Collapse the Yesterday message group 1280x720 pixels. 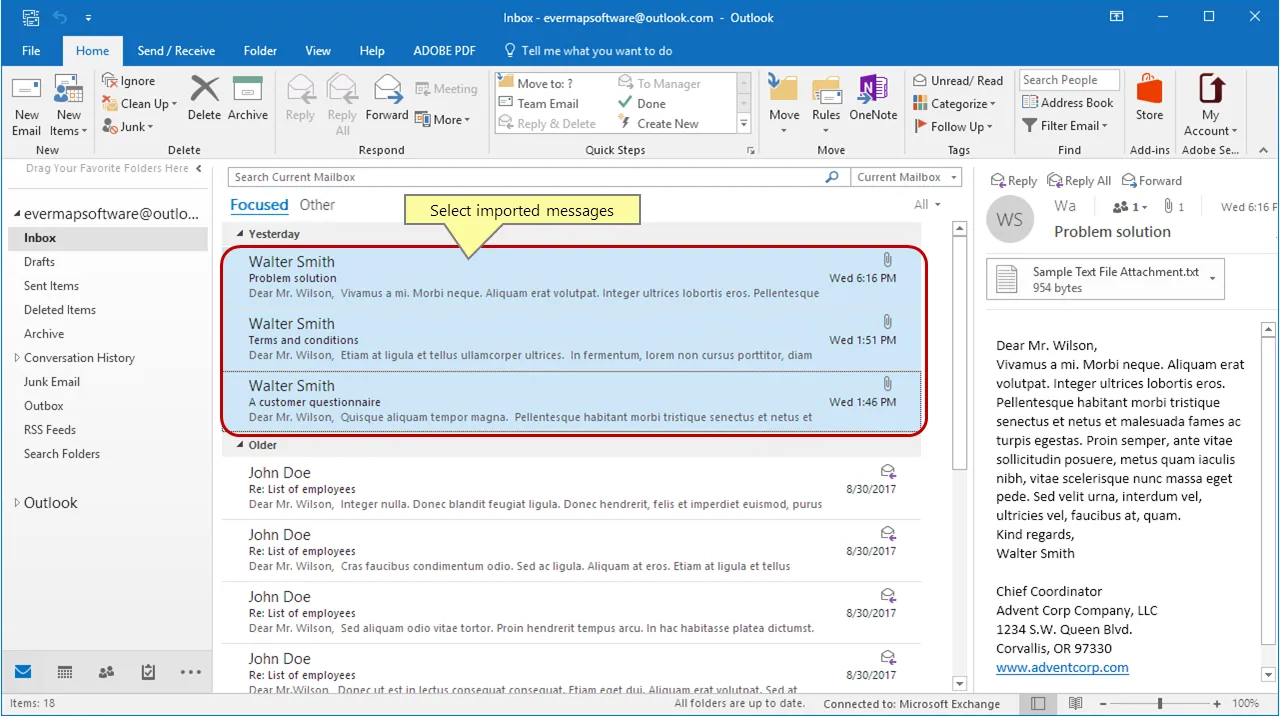tap(239, 234)
